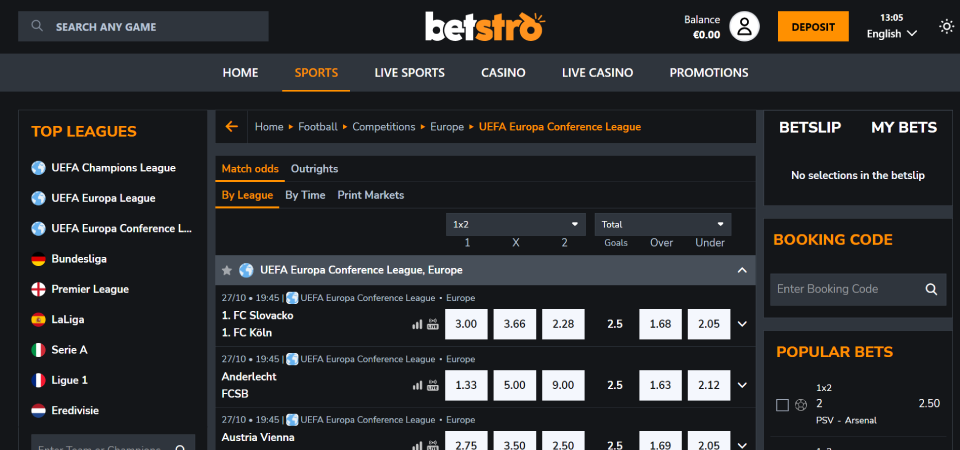Click the booking code search magnifier icon

tap(931, 289)
